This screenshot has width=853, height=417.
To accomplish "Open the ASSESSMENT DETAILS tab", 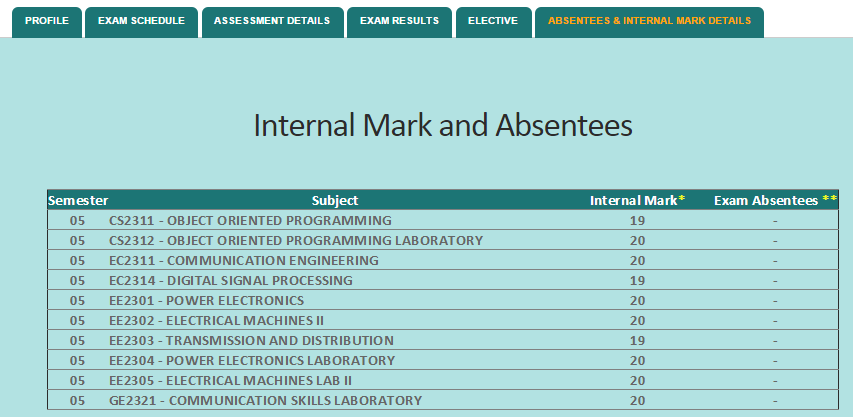I will (273, 22).
